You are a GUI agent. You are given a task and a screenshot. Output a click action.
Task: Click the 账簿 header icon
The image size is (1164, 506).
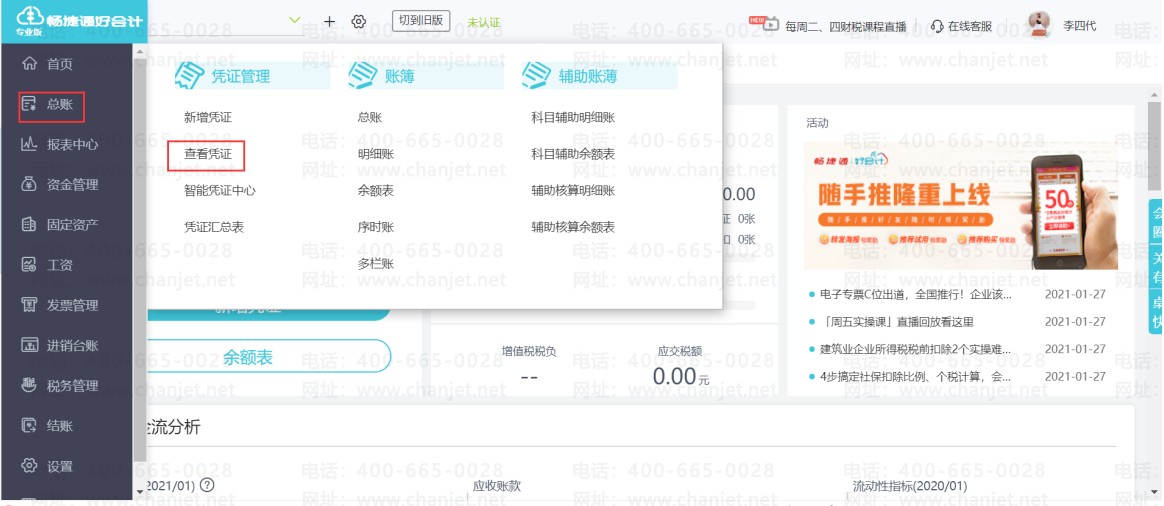click(x=363, y=75)
